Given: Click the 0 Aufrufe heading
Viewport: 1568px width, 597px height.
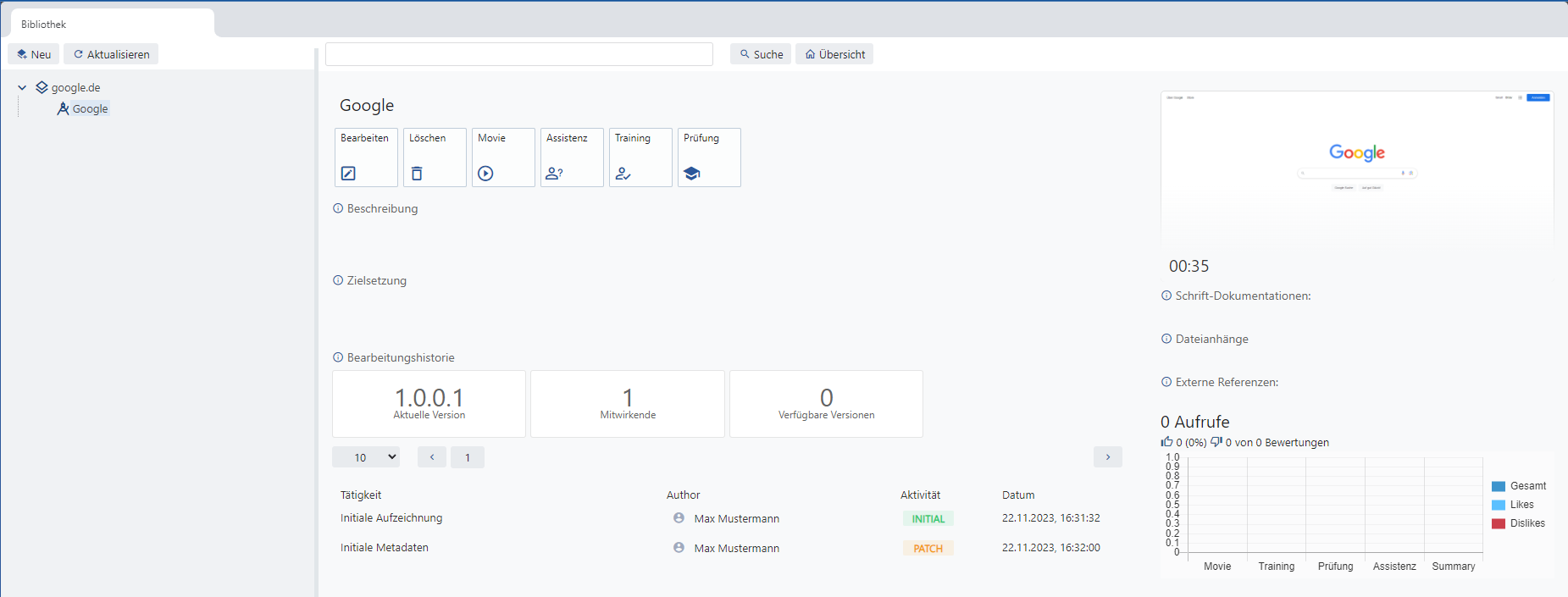Looking at the screenshot, I should [1195, 422].
